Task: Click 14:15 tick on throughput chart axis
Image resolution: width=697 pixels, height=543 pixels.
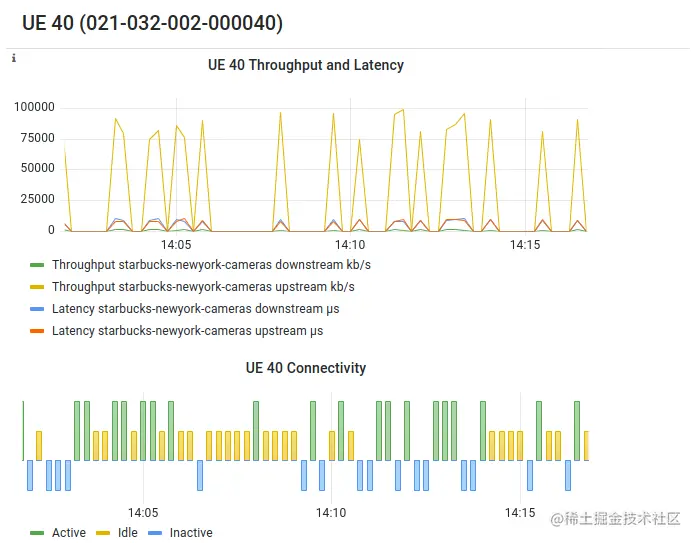Action: coord(525,245)
